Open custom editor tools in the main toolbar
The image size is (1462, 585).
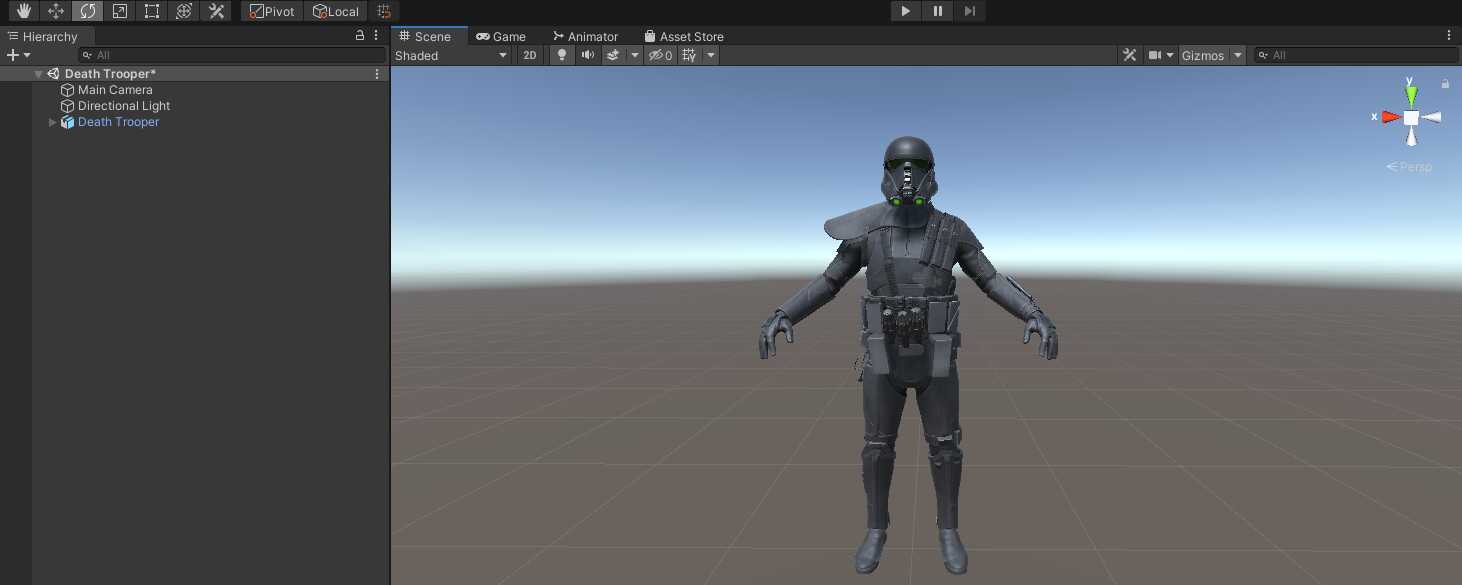(216, 11)
